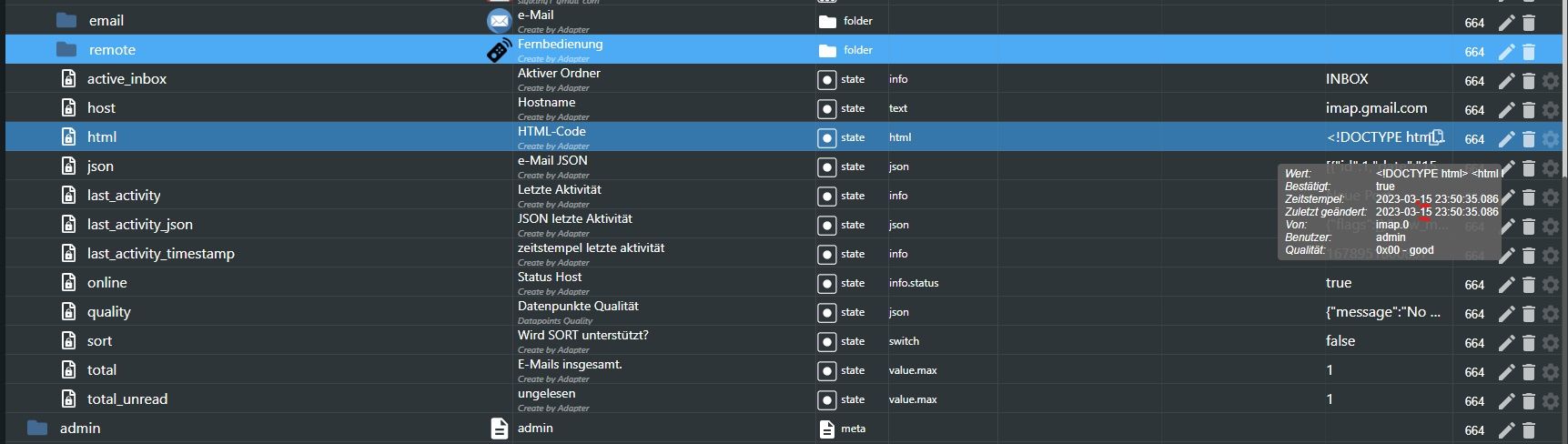Viewport: 1568px width, 444px height.
Task: Delete the total state
Action: [1529, 372]
